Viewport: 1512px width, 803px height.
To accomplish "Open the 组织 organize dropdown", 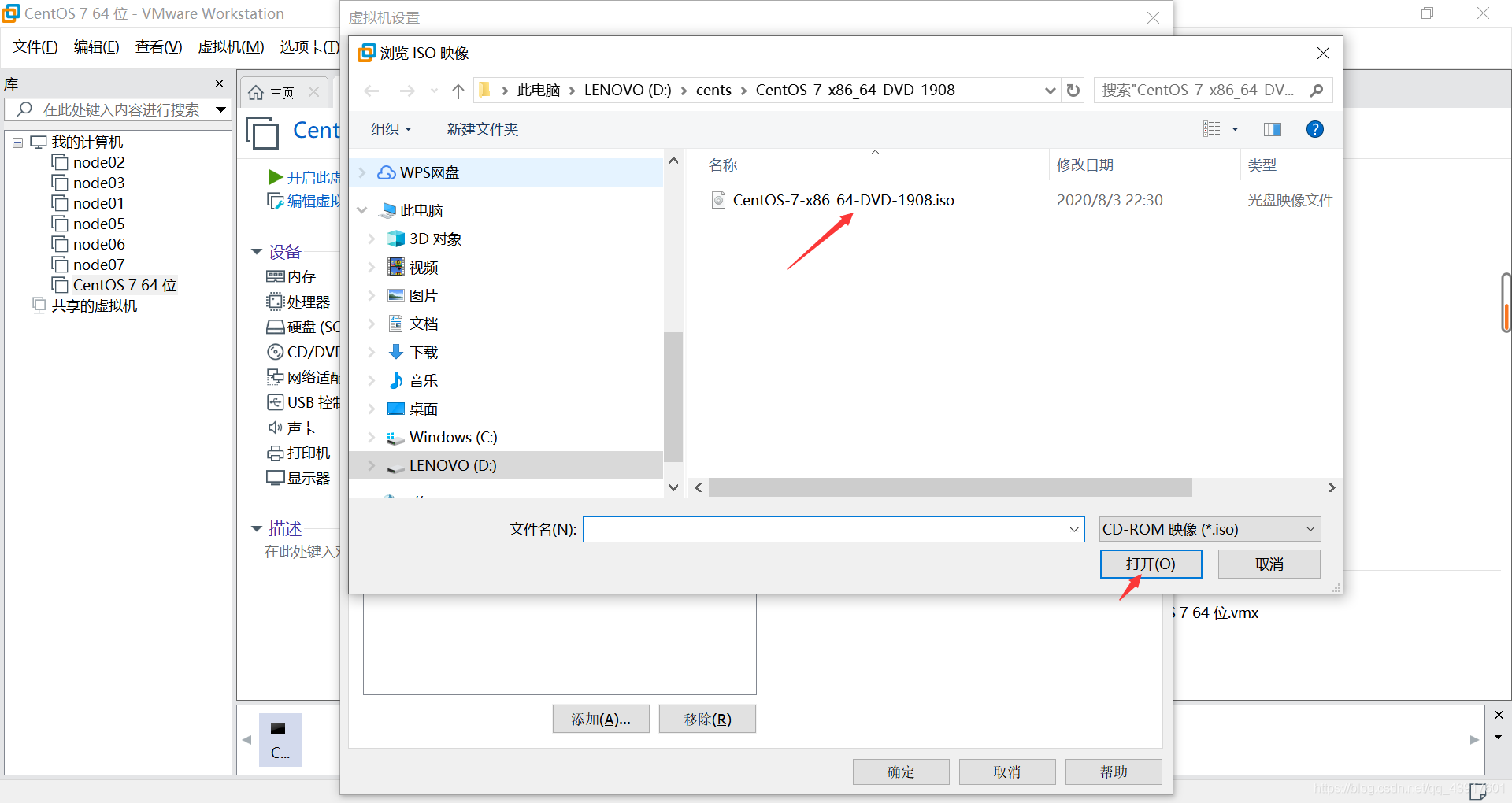I will click(x=391, y=129).
